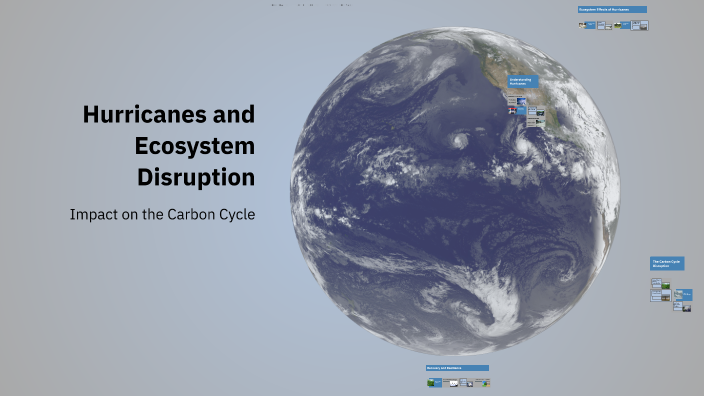Image resolution: width=704 pixels, height=396 pixels.
Task: Open the bottom dark-photo slide under Carbon Cycle Disruption
Action: tap(682, 307)
